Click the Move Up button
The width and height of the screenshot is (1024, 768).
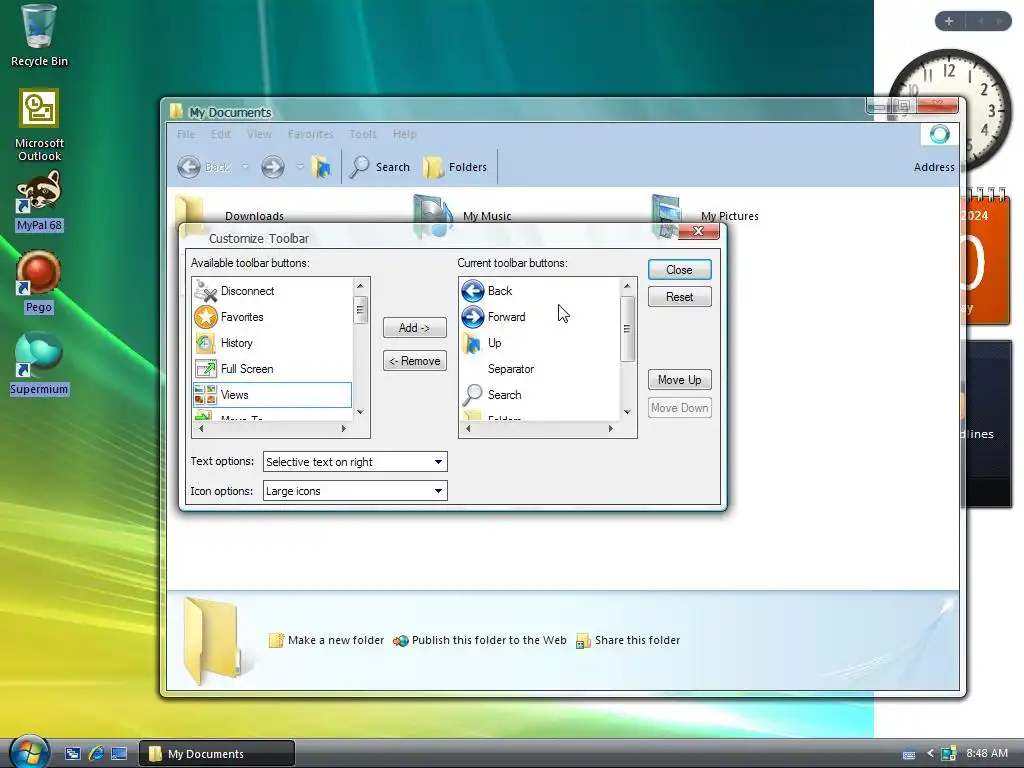(x=680, y=380)
